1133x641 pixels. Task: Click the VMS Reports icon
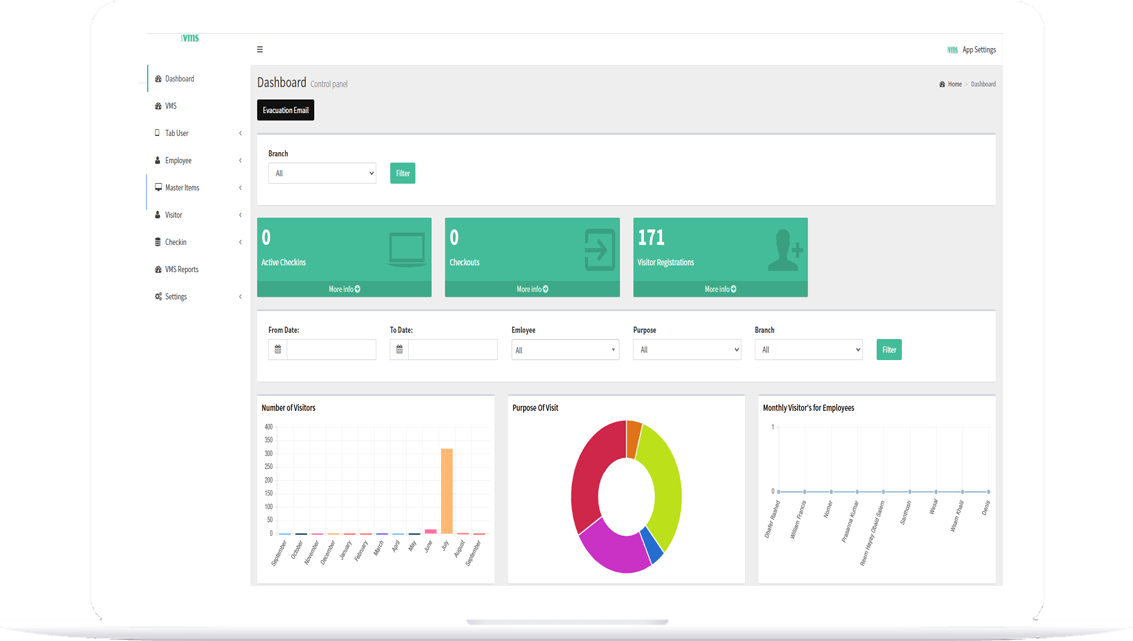pos(157,269)
